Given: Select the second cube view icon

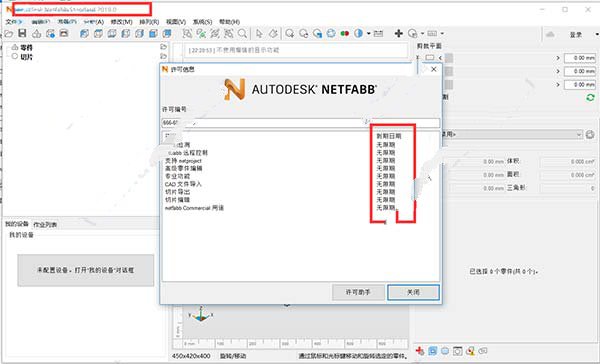Looking at the screenshot, I should coord(98,34).
